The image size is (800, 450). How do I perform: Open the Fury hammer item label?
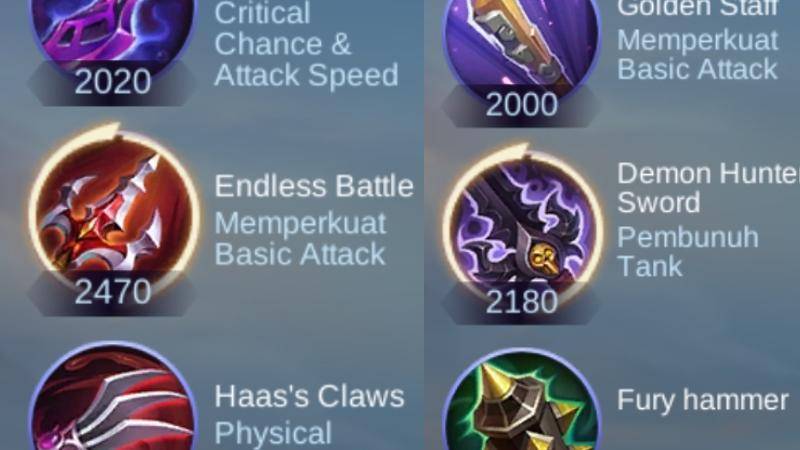[x=703, y=400]
